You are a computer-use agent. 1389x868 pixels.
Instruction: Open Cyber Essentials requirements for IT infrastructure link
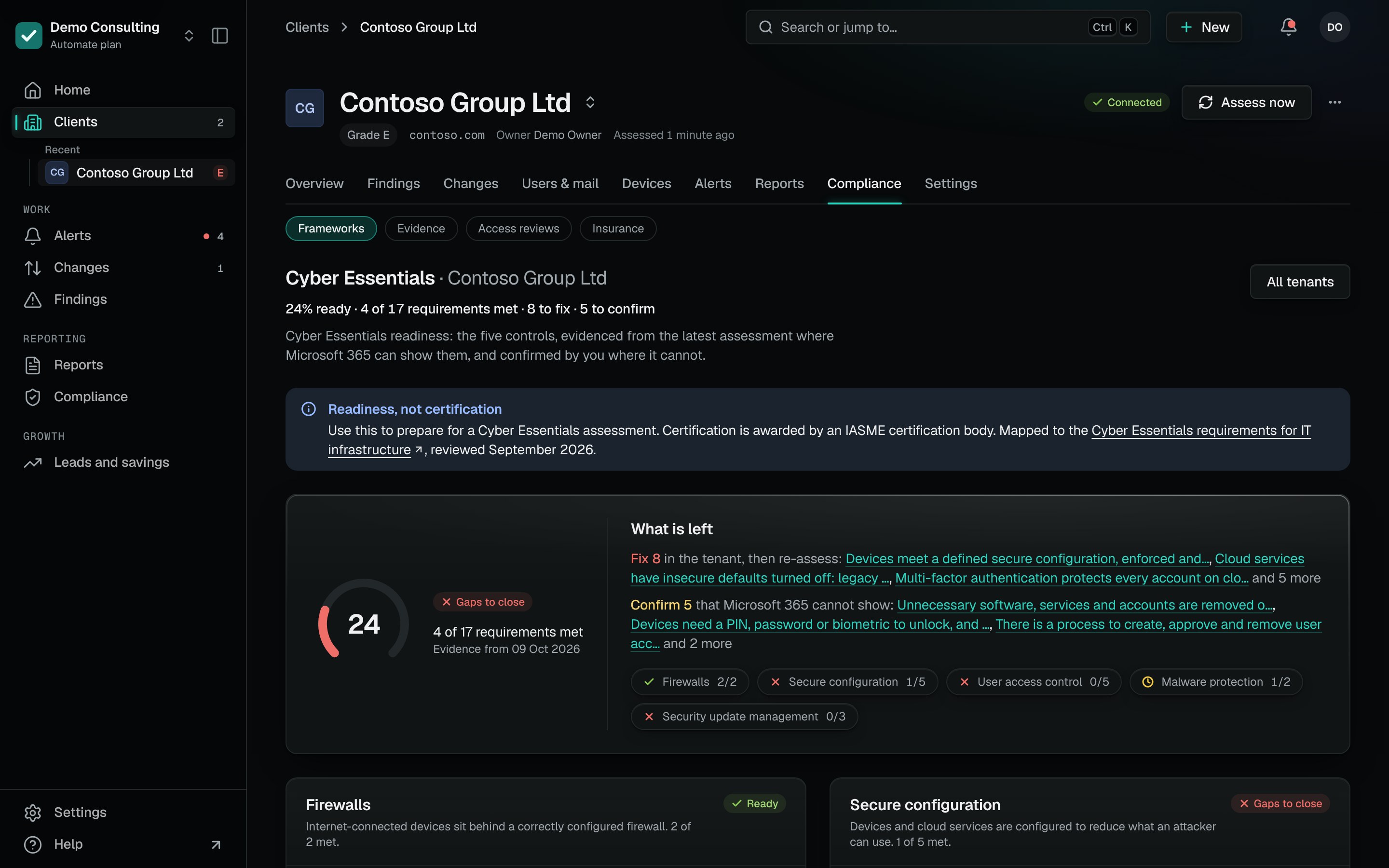pos(1201,431)
